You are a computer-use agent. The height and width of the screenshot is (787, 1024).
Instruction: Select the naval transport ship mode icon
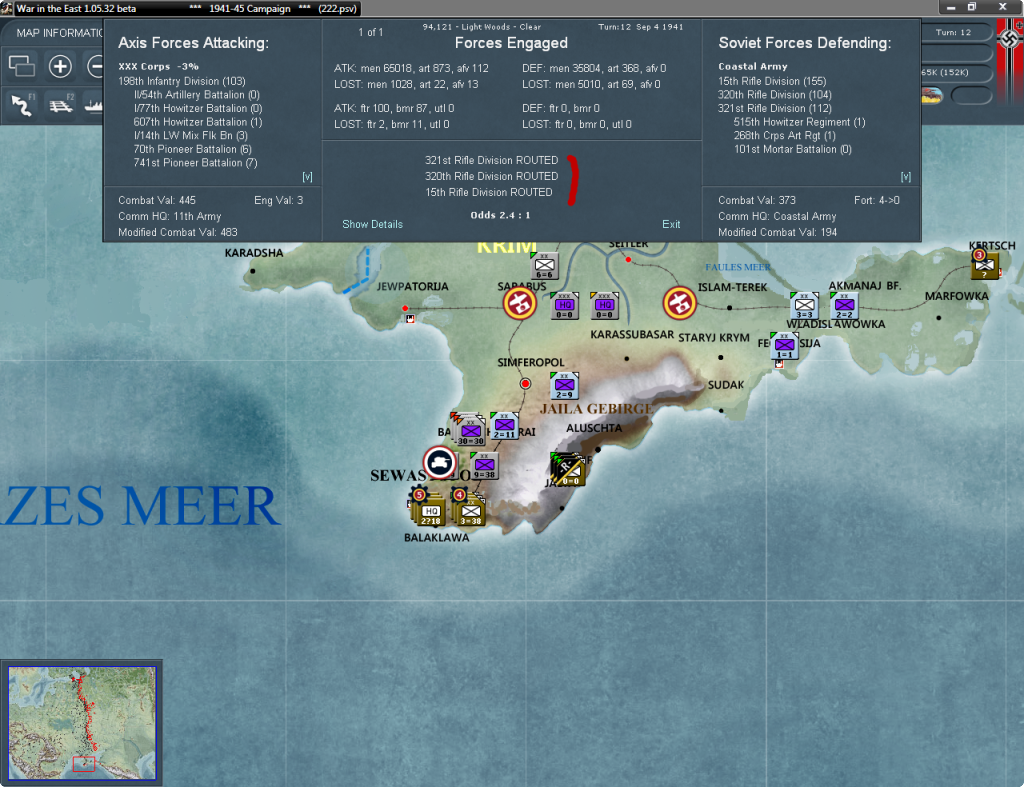pos(94,105)
